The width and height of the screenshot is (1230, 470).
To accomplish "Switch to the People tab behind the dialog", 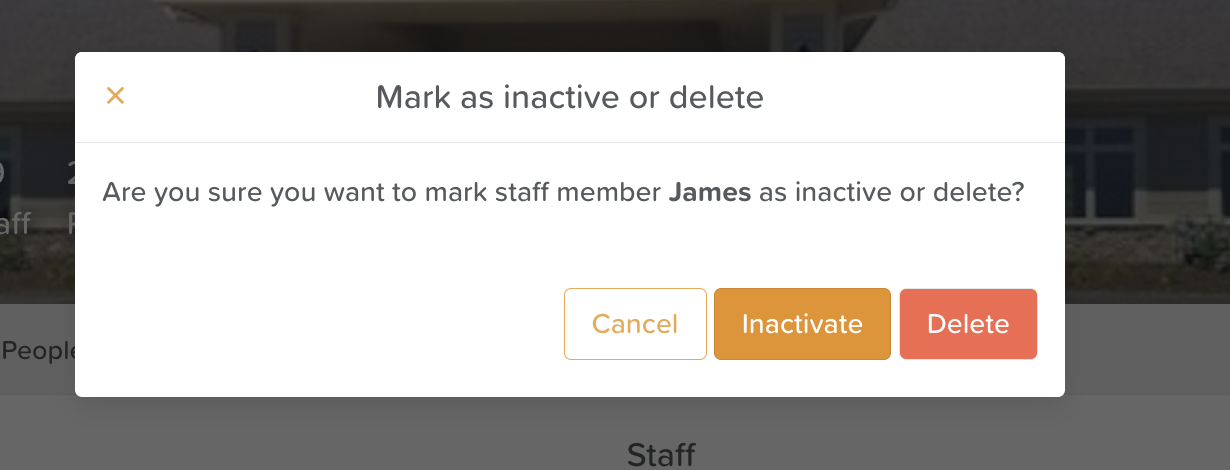I will pos(36,351).
